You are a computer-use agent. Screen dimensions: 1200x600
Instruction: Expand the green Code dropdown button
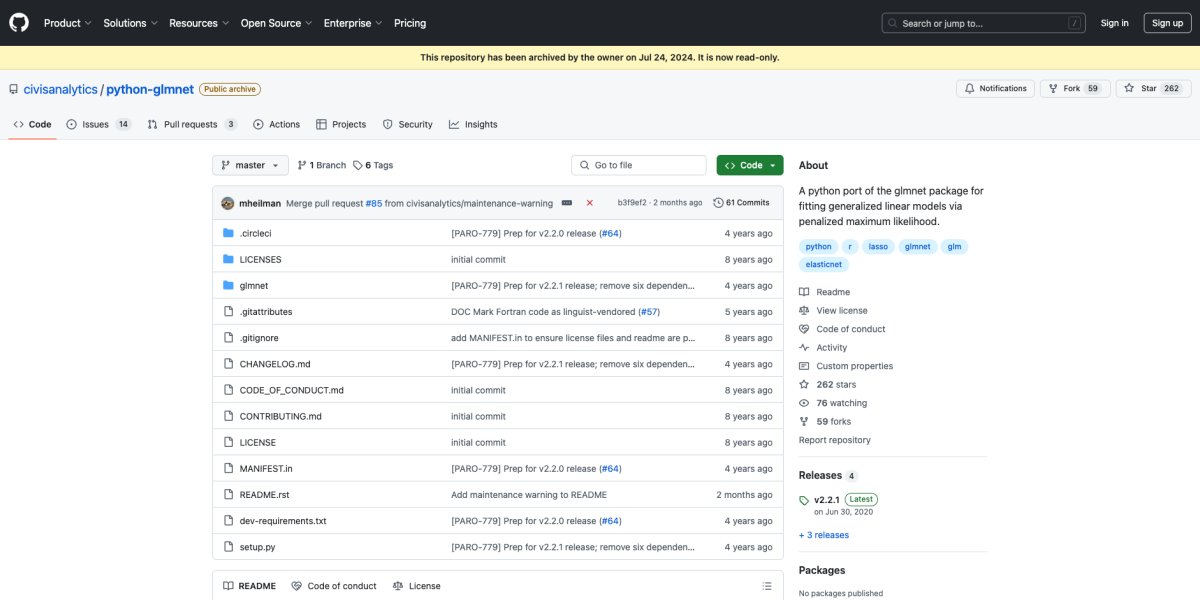(x=749, y=165)
